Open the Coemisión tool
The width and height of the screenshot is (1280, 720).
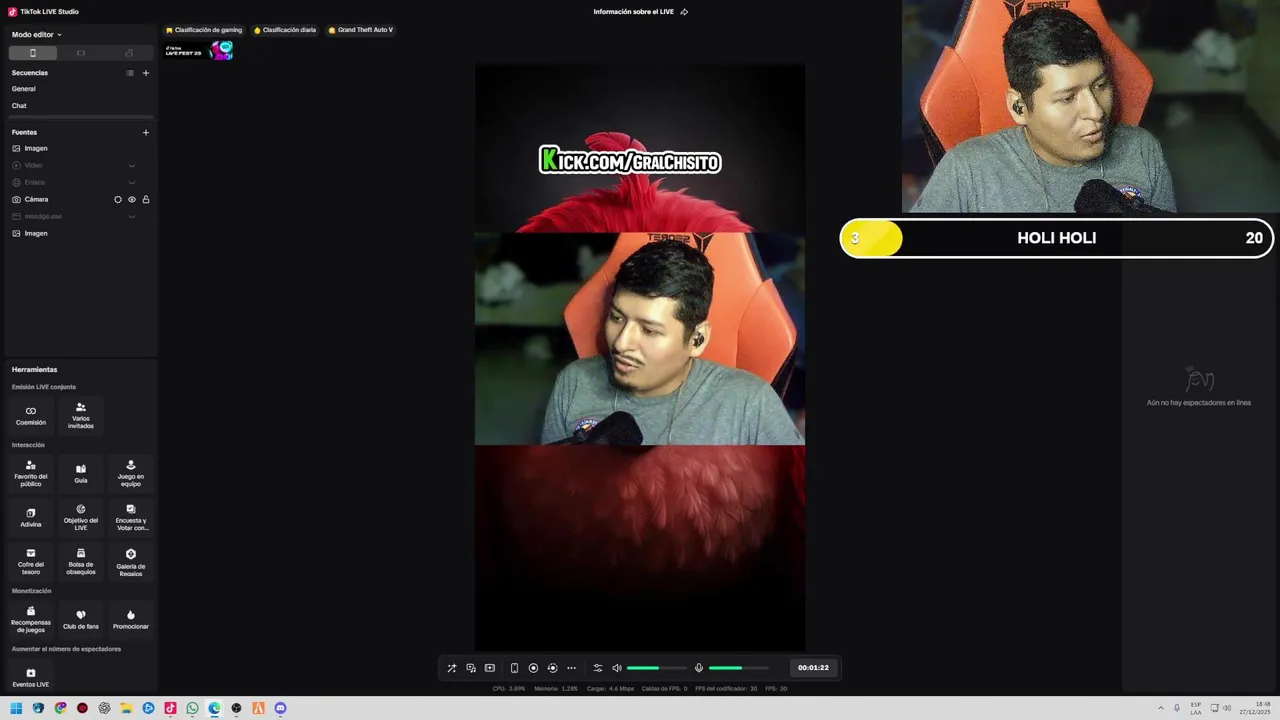31,415
